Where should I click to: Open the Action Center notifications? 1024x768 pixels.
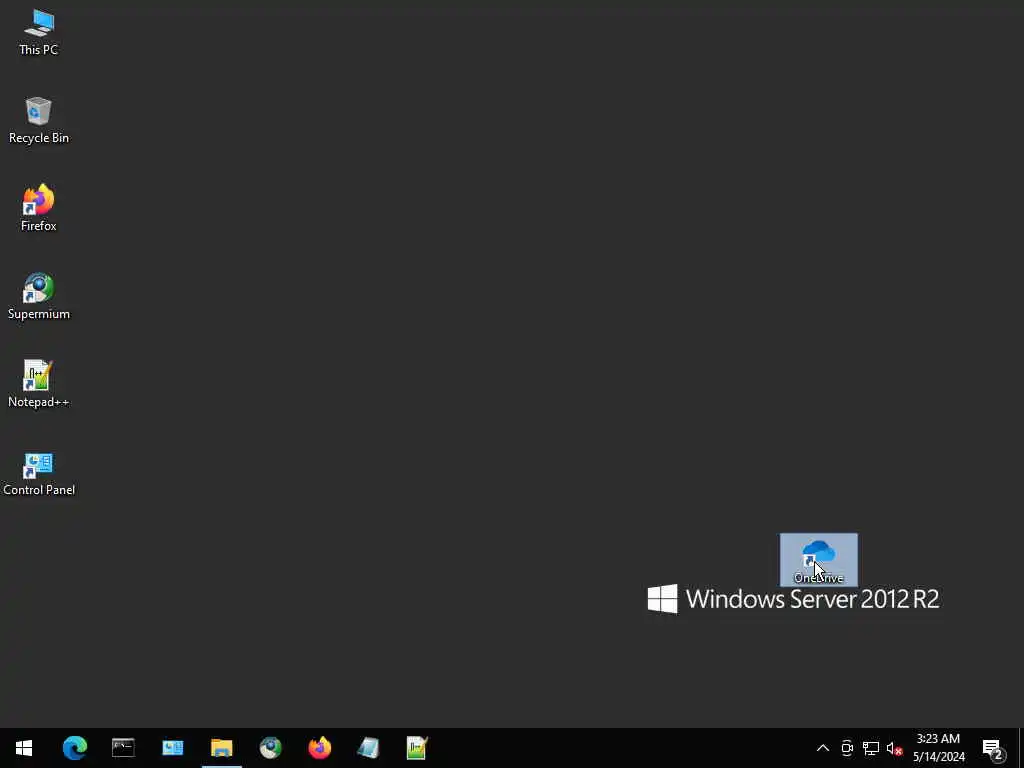pyautogui.click(x=993, y=748)
